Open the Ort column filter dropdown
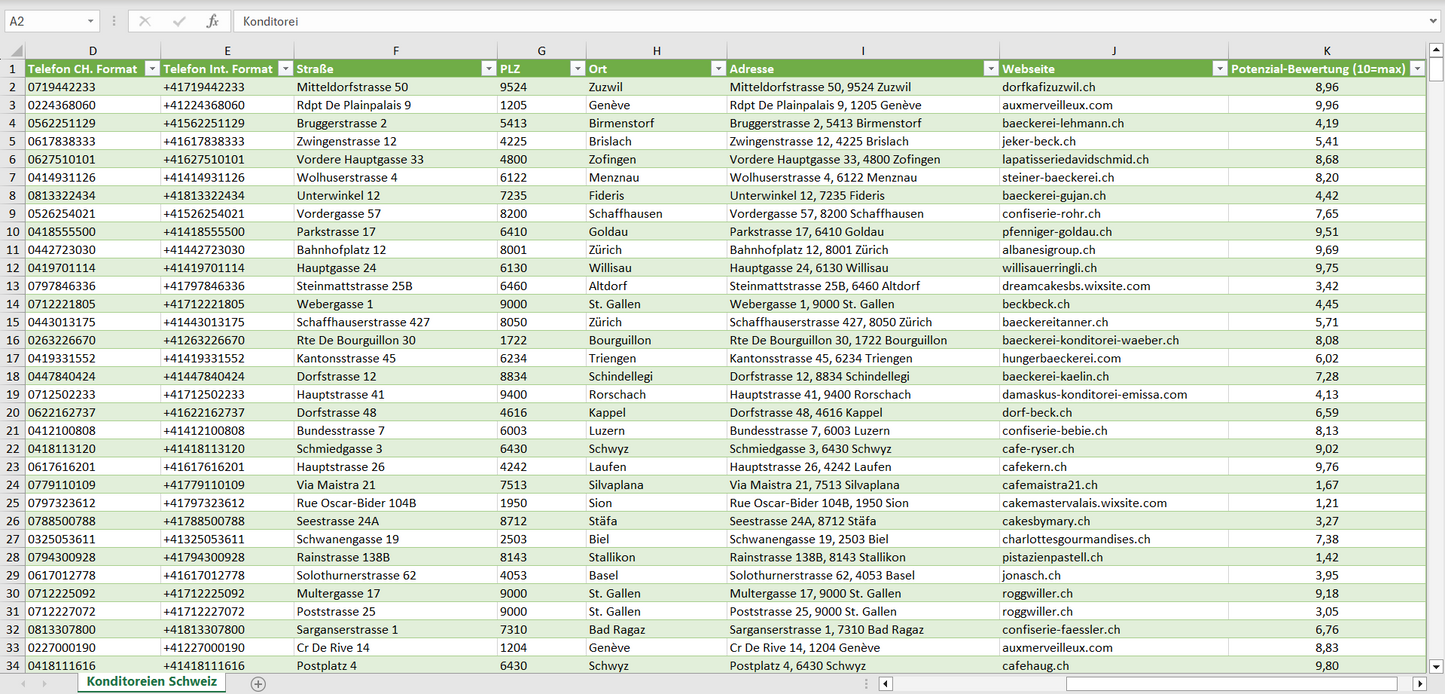 point(717,69)
